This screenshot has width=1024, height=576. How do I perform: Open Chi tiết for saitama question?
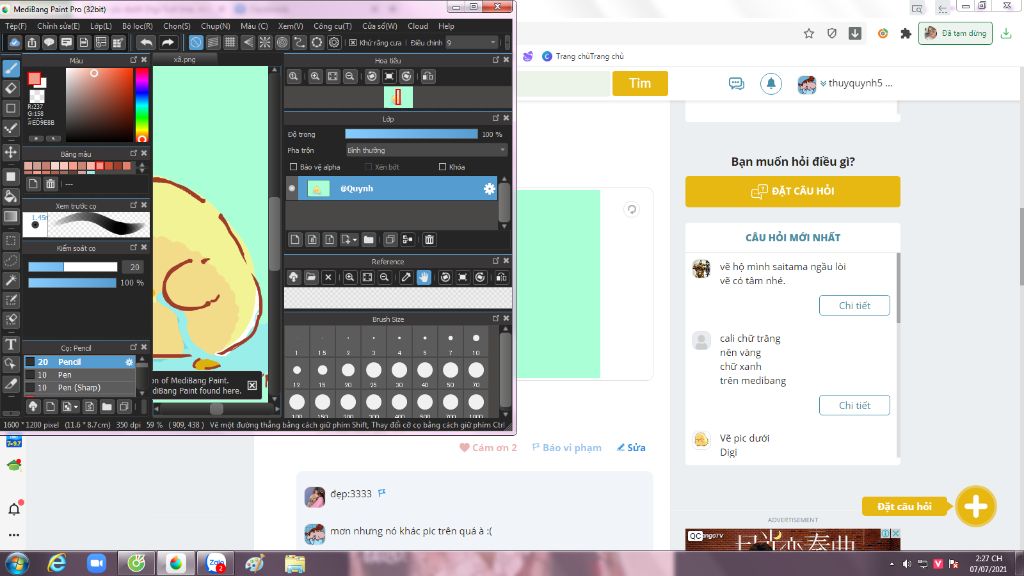(854, 306)
